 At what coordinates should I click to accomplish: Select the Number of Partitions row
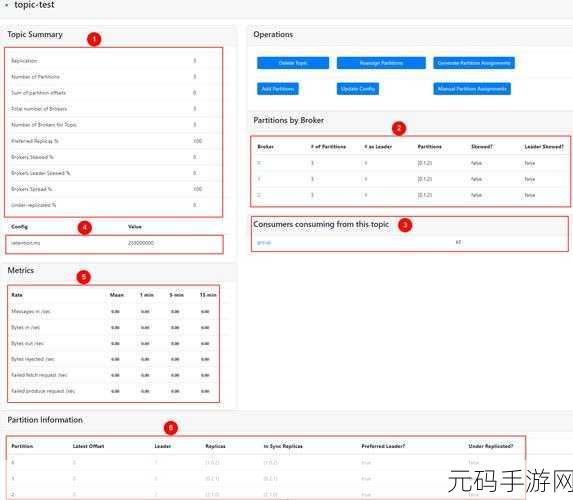click(x=113, y=77)
